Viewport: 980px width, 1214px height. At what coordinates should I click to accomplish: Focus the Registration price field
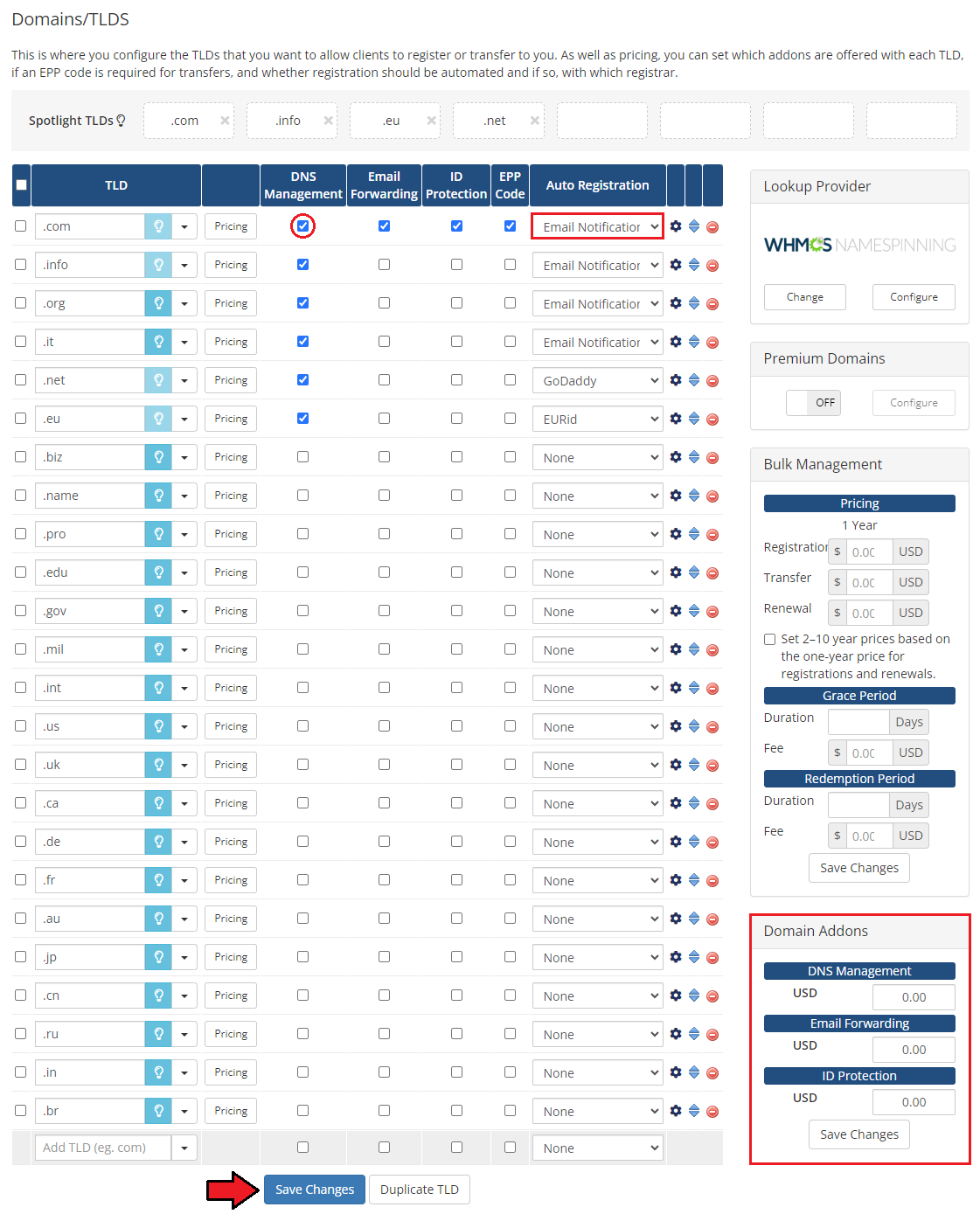click(x=870, y=552)
